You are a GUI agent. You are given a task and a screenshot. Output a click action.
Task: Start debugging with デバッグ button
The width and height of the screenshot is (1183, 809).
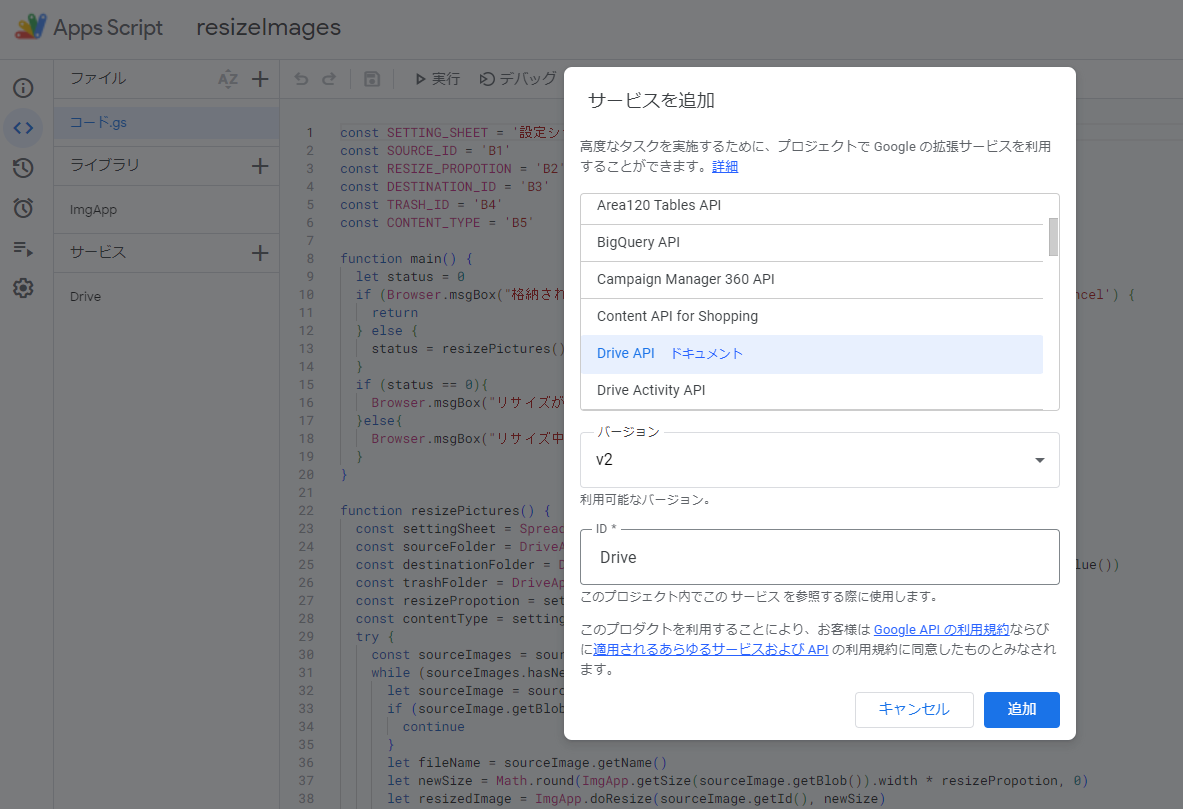point(518,78)
